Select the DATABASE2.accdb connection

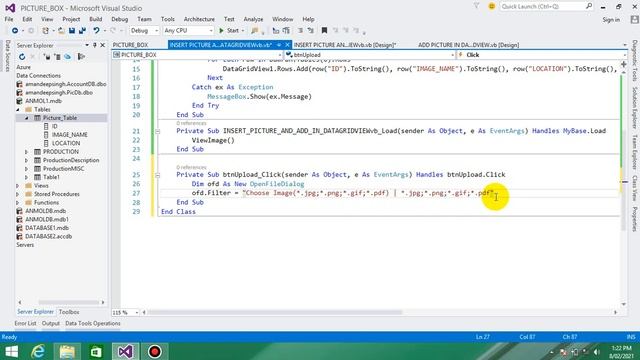pyautogui.click(x=48, y=236)
